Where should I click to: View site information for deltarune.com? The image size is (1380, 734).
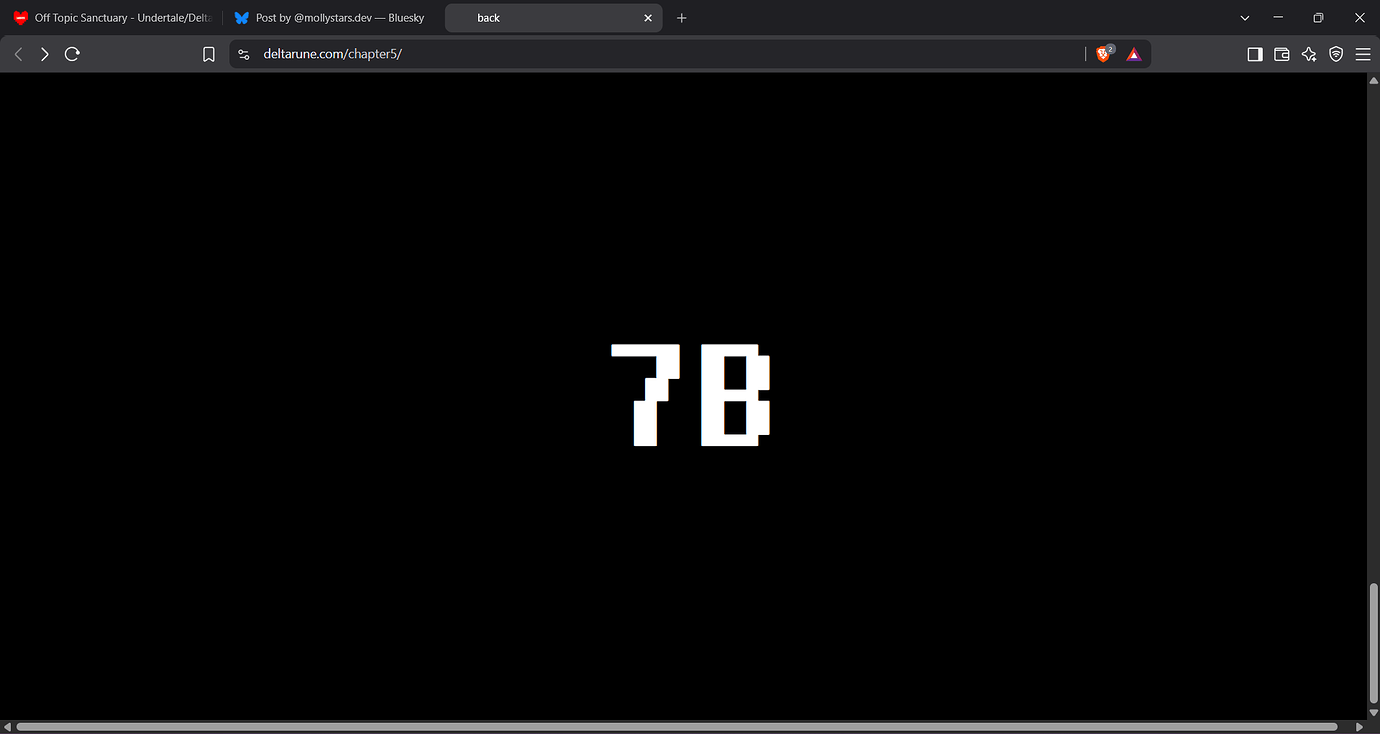point(244,54)
